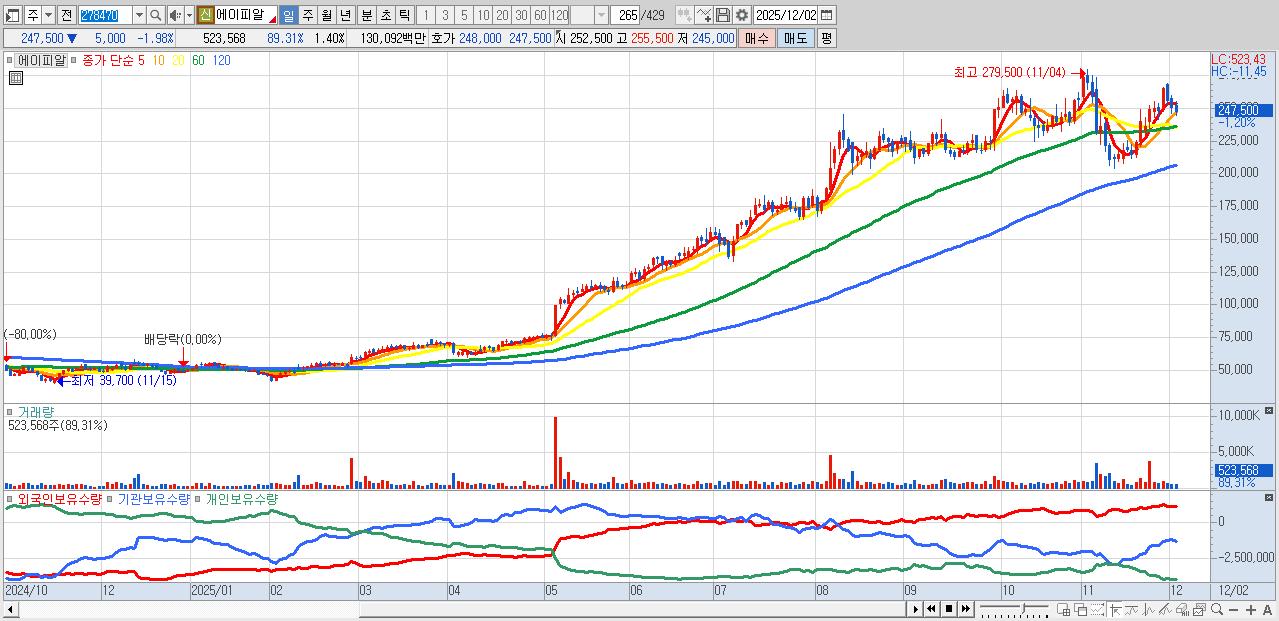Click the magnifier zoom icon in bottom toolbar
Image resolution: width=1279 pixels, height=621 pixels.
(x=1217, y=609)
